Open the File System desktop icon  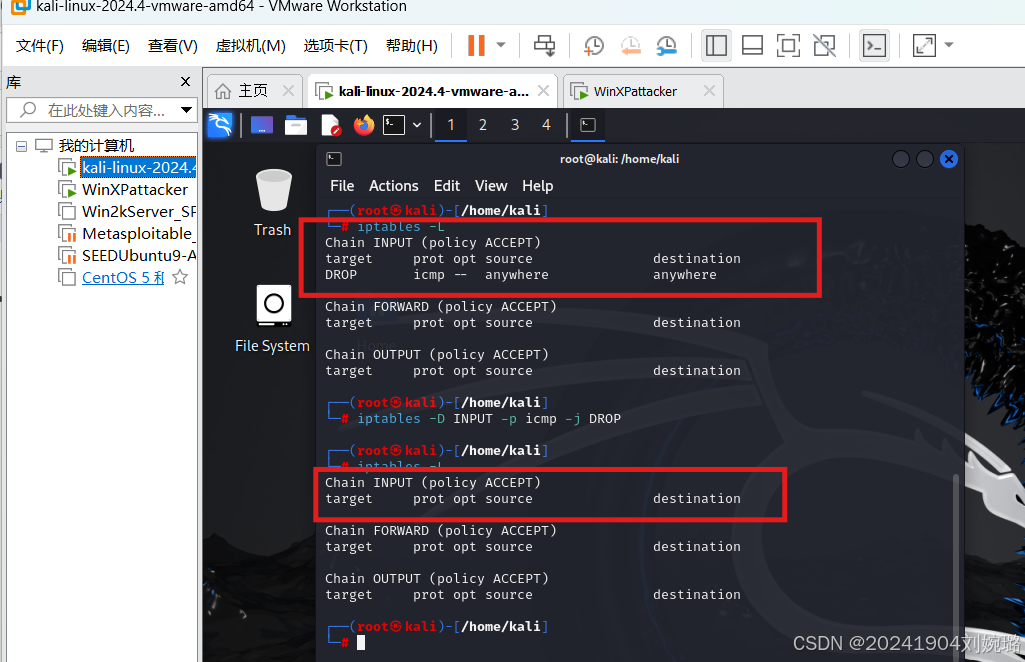(273, 319)
